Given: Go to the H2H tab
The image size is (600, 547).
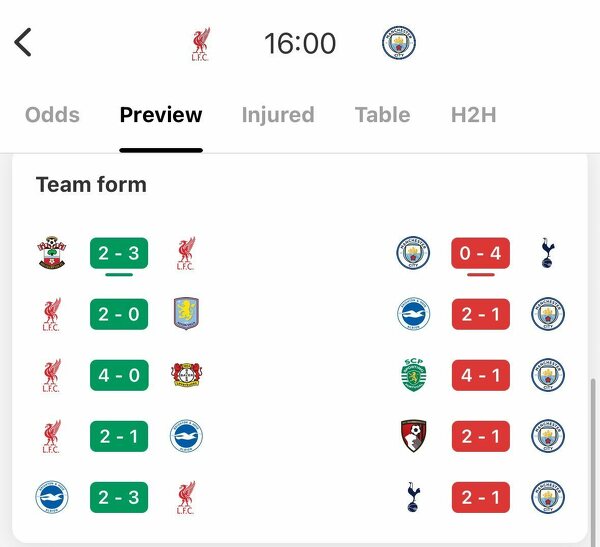Looking at the screenshot, I should (474, 115).
